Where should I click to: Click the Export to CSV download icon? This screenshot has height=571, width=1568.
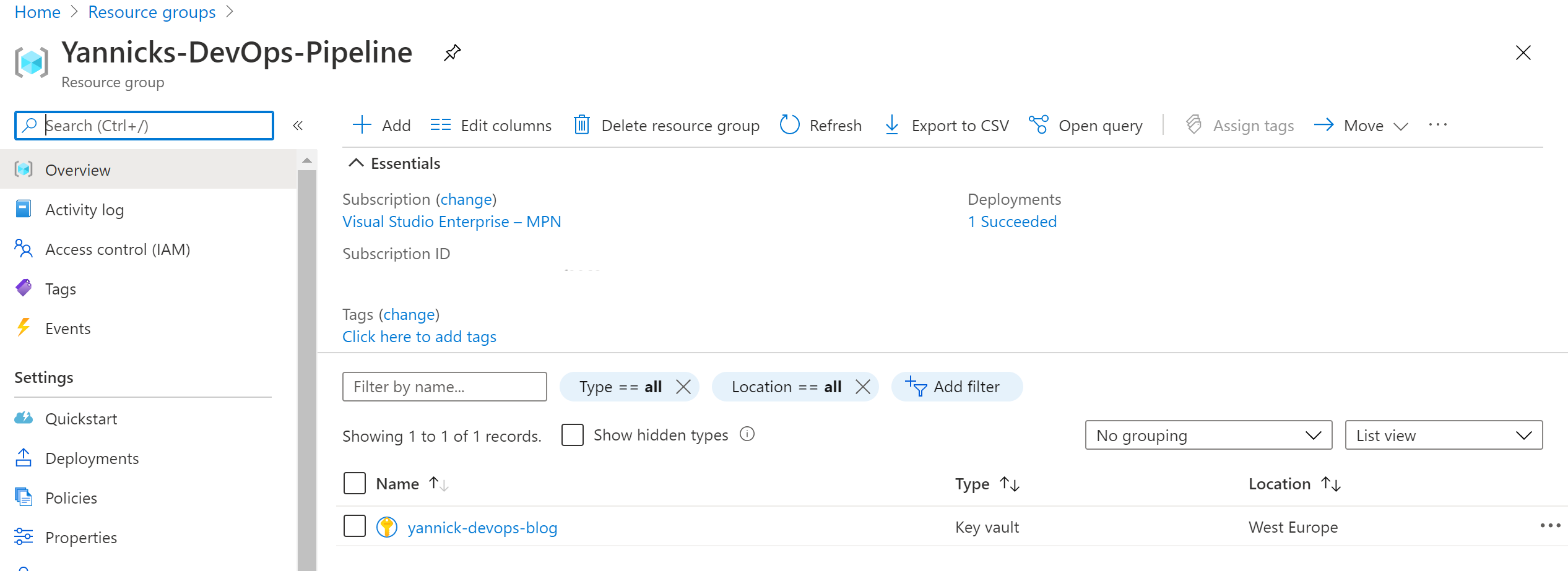tap(891, 126)
